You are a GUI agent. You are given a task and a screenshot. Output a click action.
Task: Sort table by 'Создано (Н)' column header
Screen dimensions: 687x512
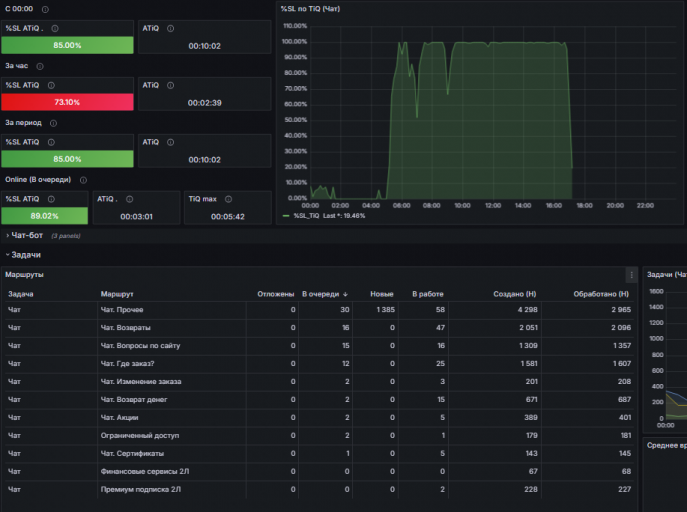(515, 294)
